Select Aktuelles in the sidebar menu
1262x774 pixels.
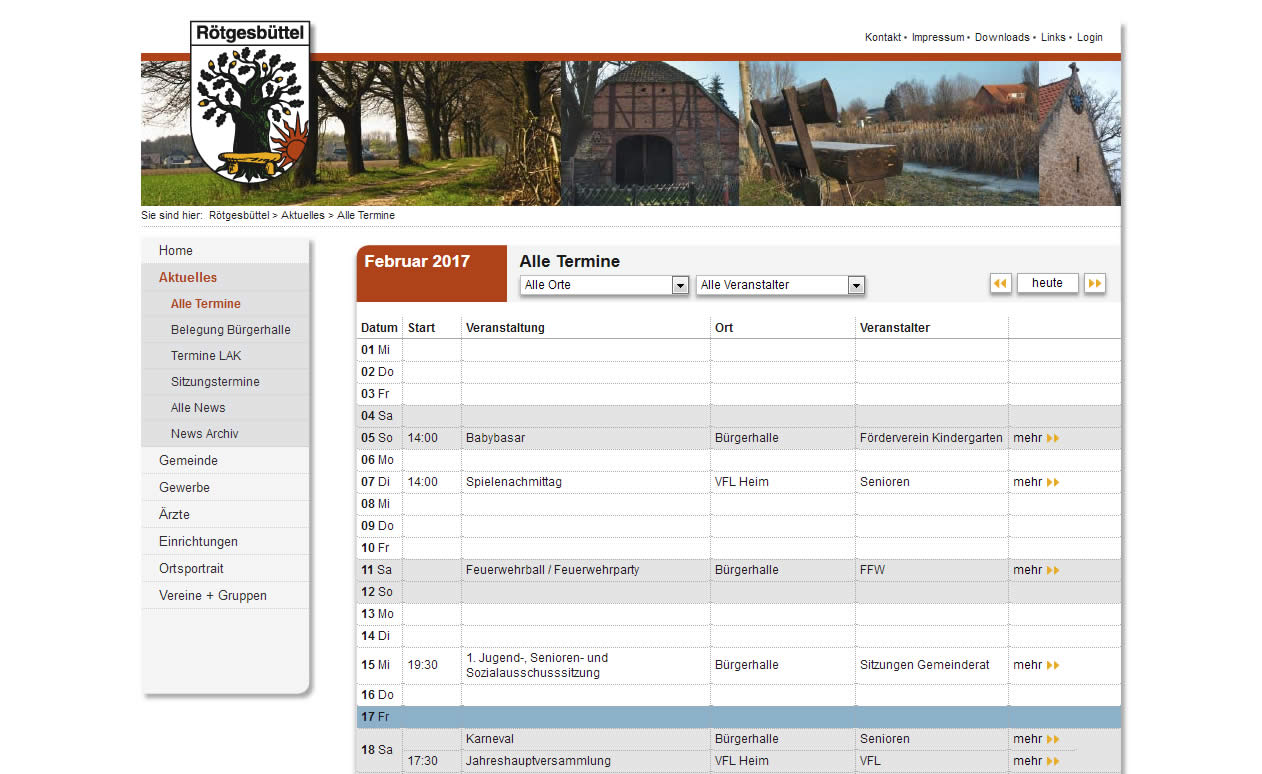[226, 277]
